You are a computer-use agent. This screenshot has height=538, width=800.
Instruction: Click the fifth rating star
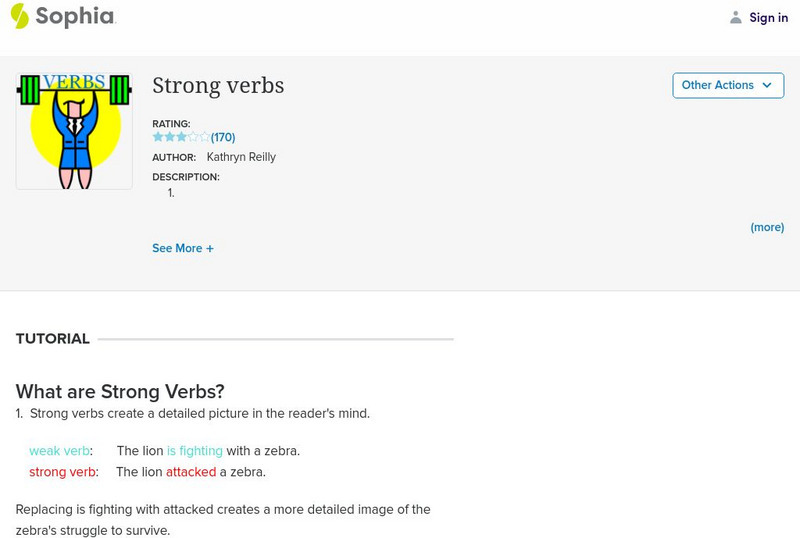click(x=205, y=137)
